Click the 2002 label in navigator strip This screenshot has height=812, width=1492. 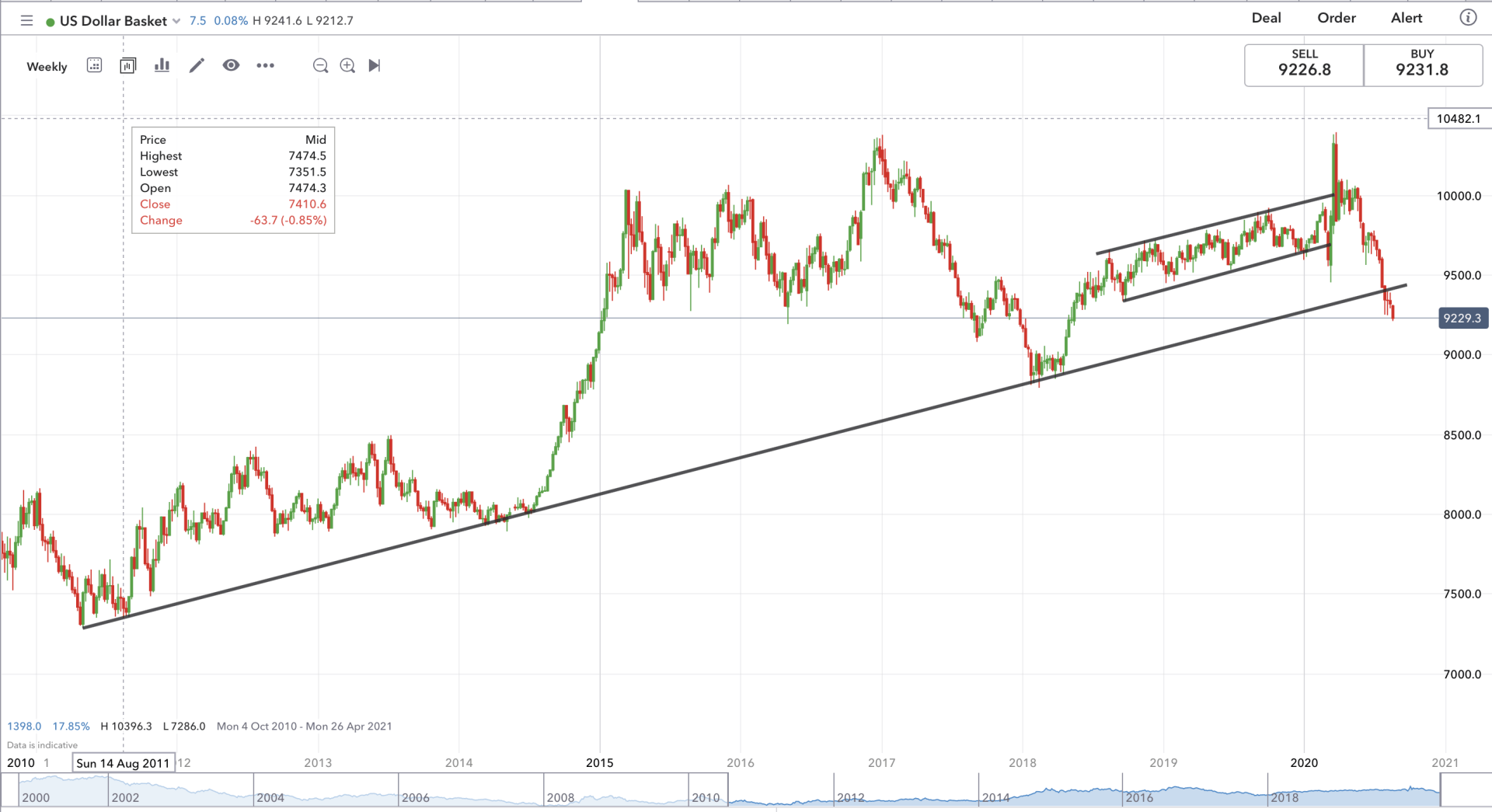(125, 798)
